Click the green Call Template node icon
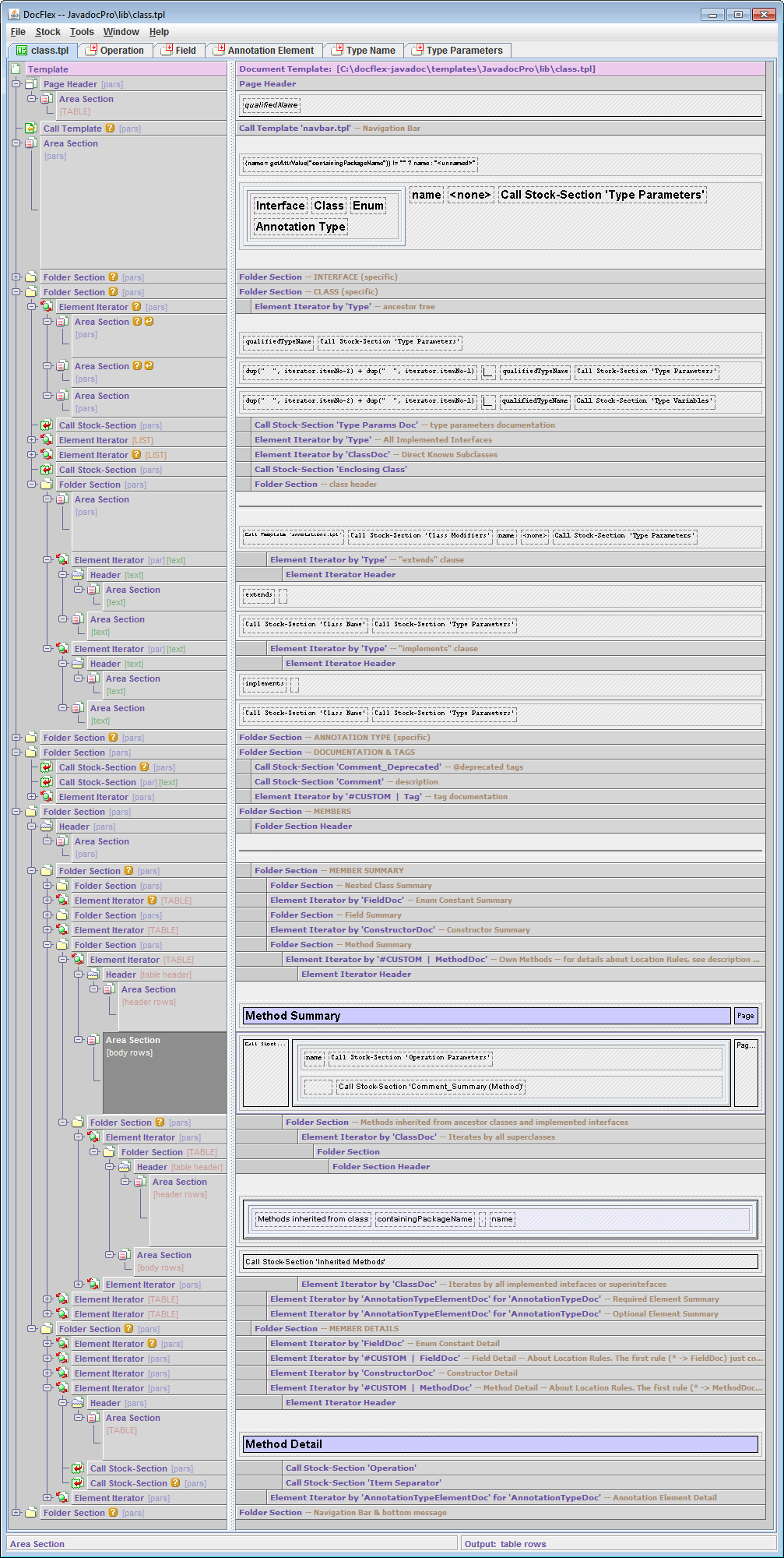The width and height of the screenshot is (784, 1558). (31, 129)
